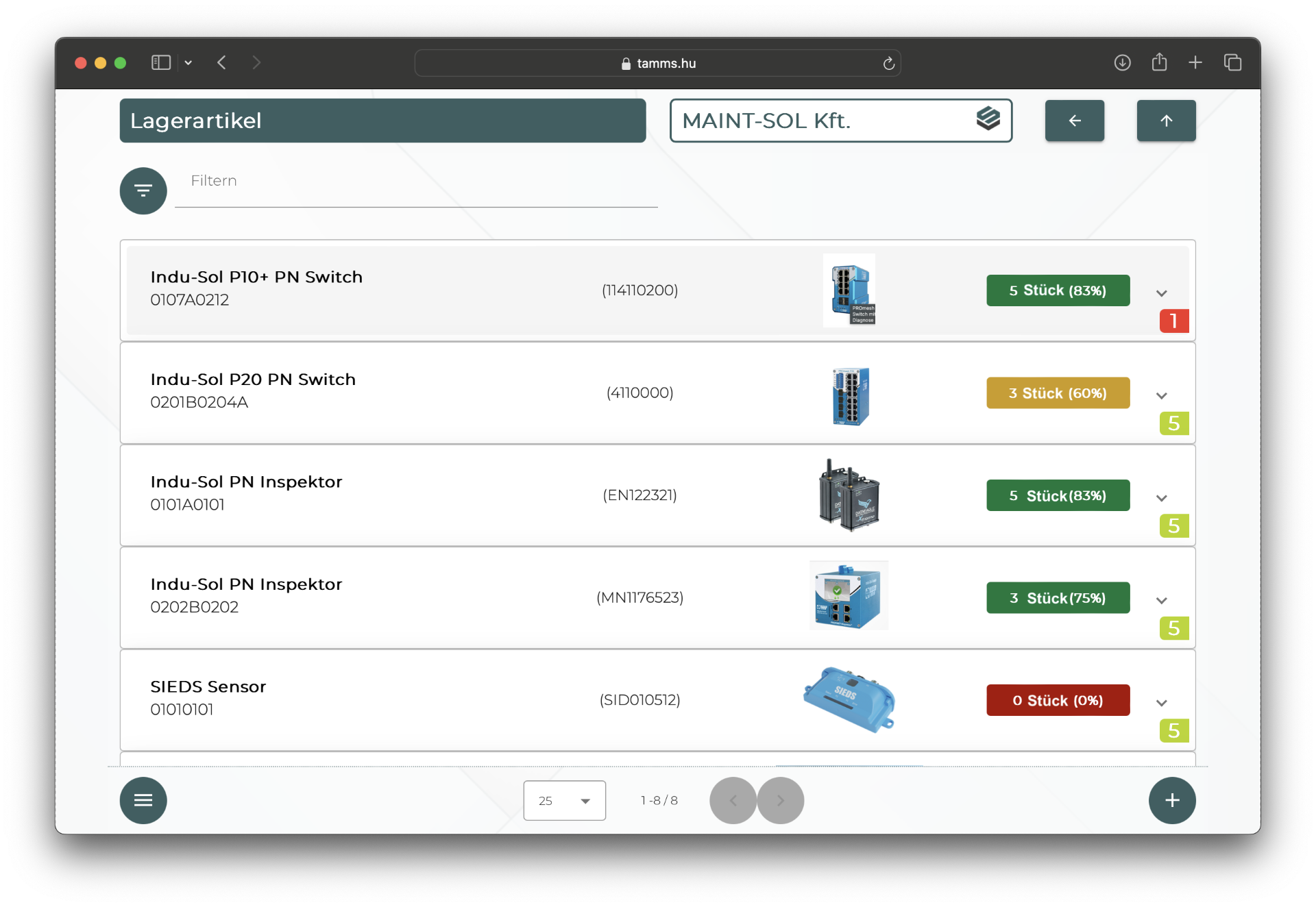This screenshot has height=907, width=1316.
Task: Select the SIEDS Sensor title
Action: coord(208,686)
